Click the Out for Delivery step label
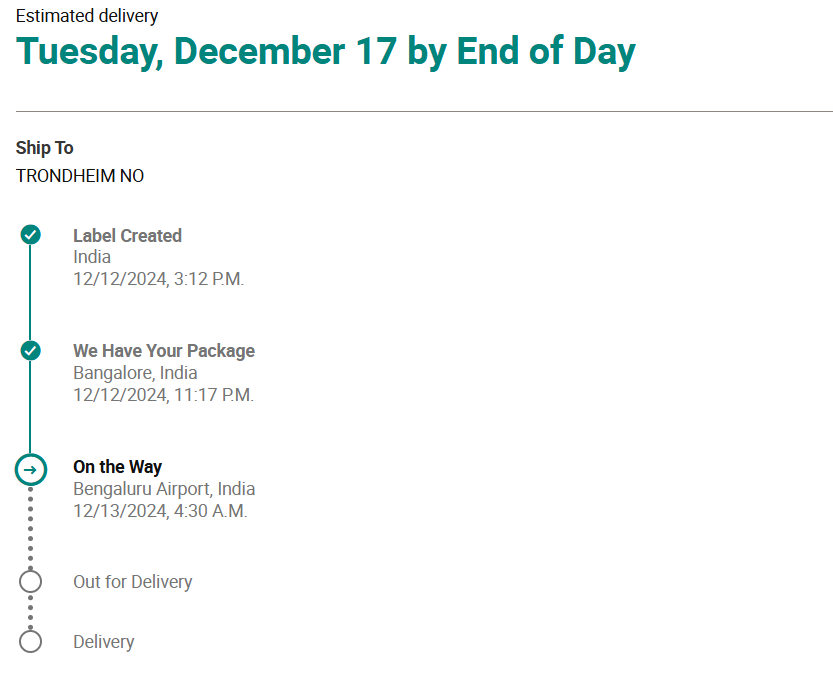The height and width of the screenshot is (689, 833). pos(132,582)
